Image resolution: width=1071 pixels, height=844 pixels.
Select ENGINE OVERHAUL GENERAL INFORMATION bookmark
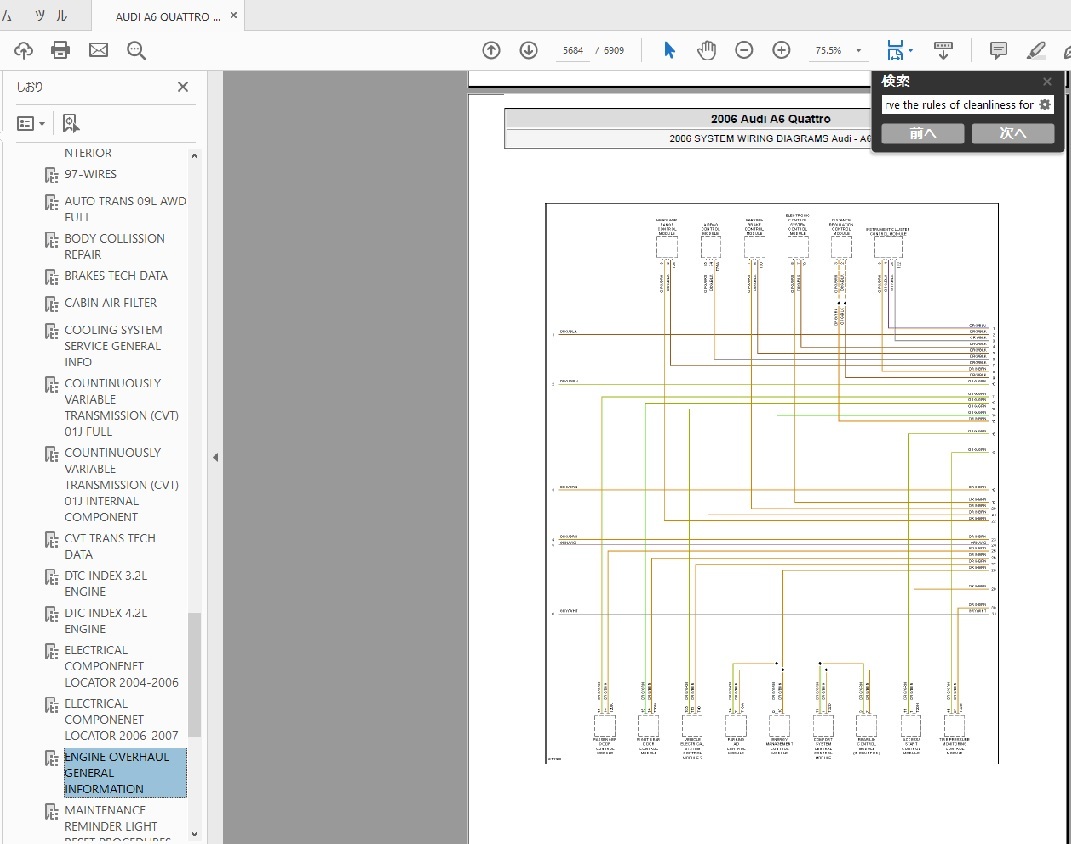tap(125, 772)
